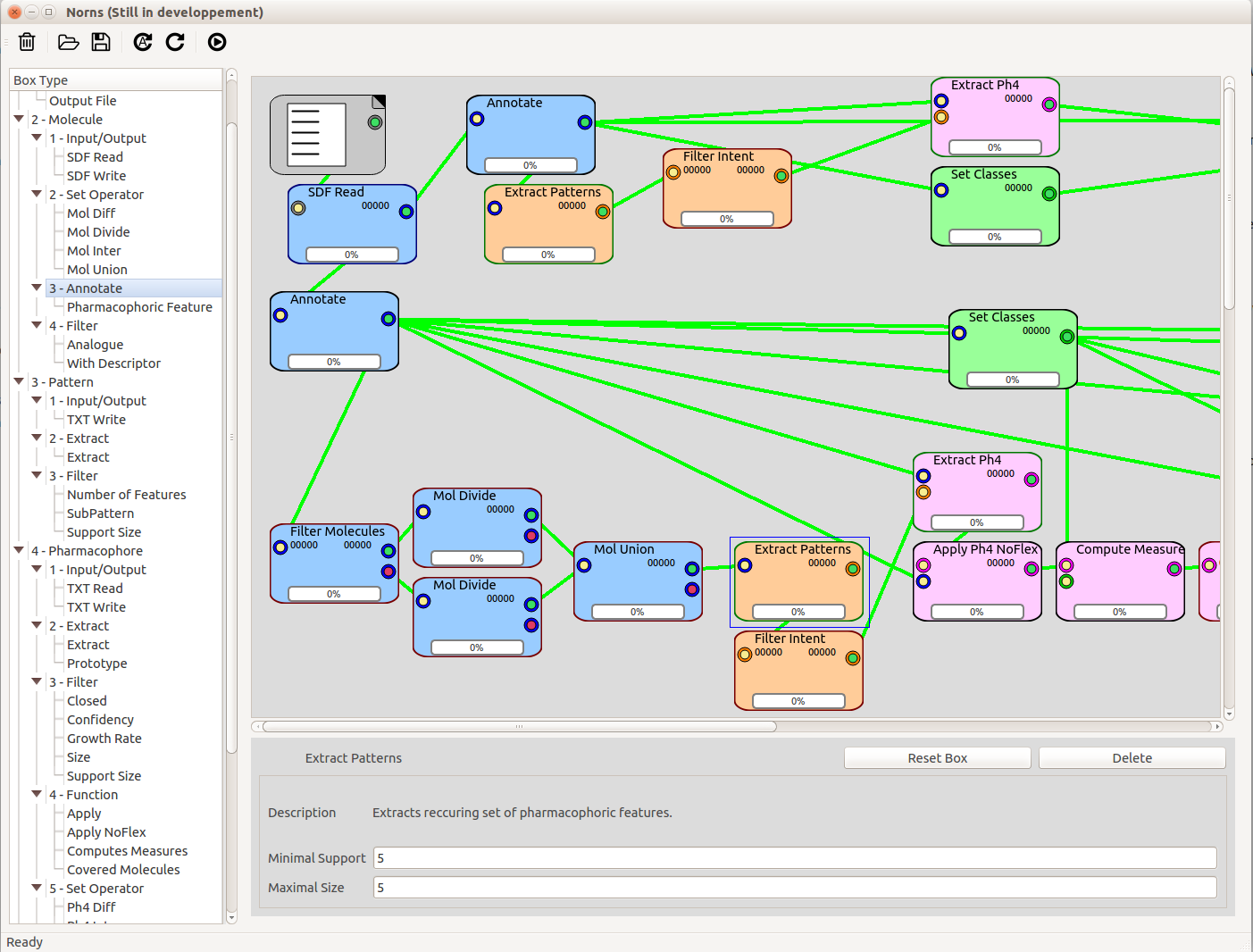This screenshot has width=1253, height=952.
Task: Collapse the 4 - Pharmacophore tree group
Action: click(19, 550)
